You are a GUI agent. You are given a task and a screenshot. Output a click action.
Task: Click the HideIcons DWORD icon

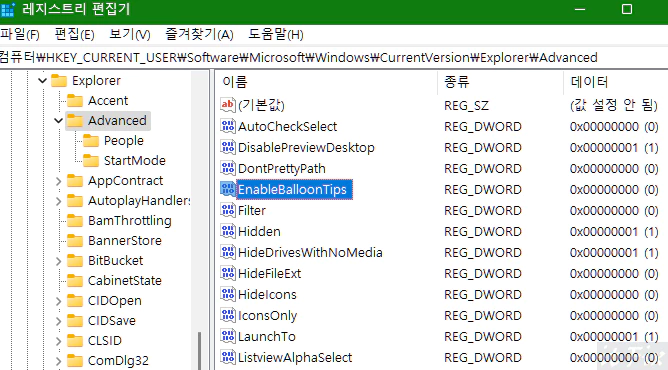coord(228,294)
